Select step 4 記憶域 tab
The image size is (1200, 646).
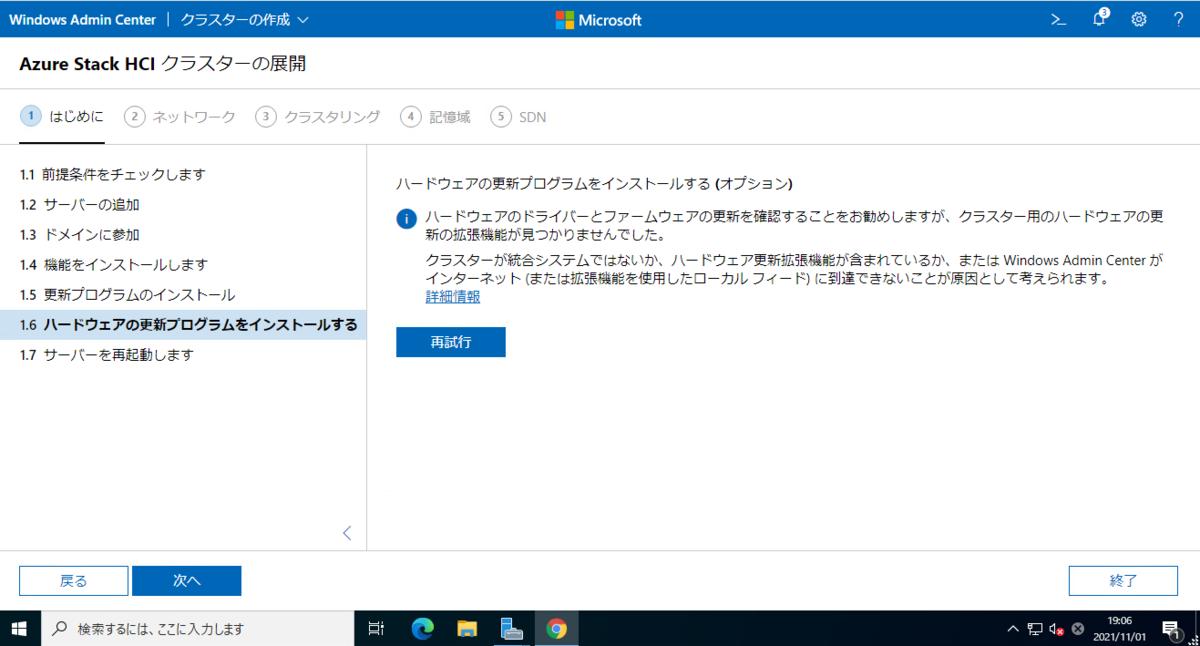(435, 117)
